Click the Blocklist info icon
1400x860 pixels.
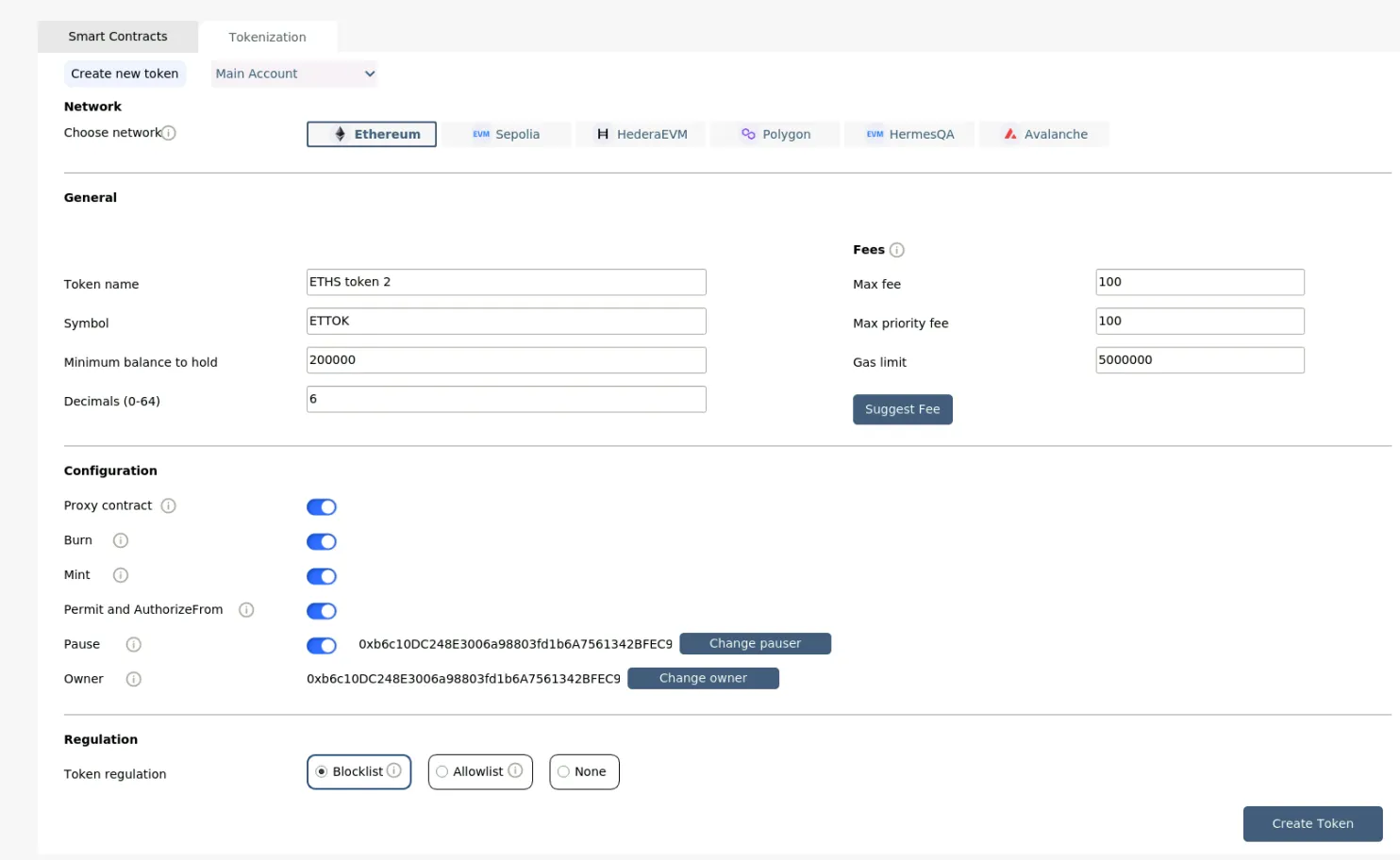point(394,770)
